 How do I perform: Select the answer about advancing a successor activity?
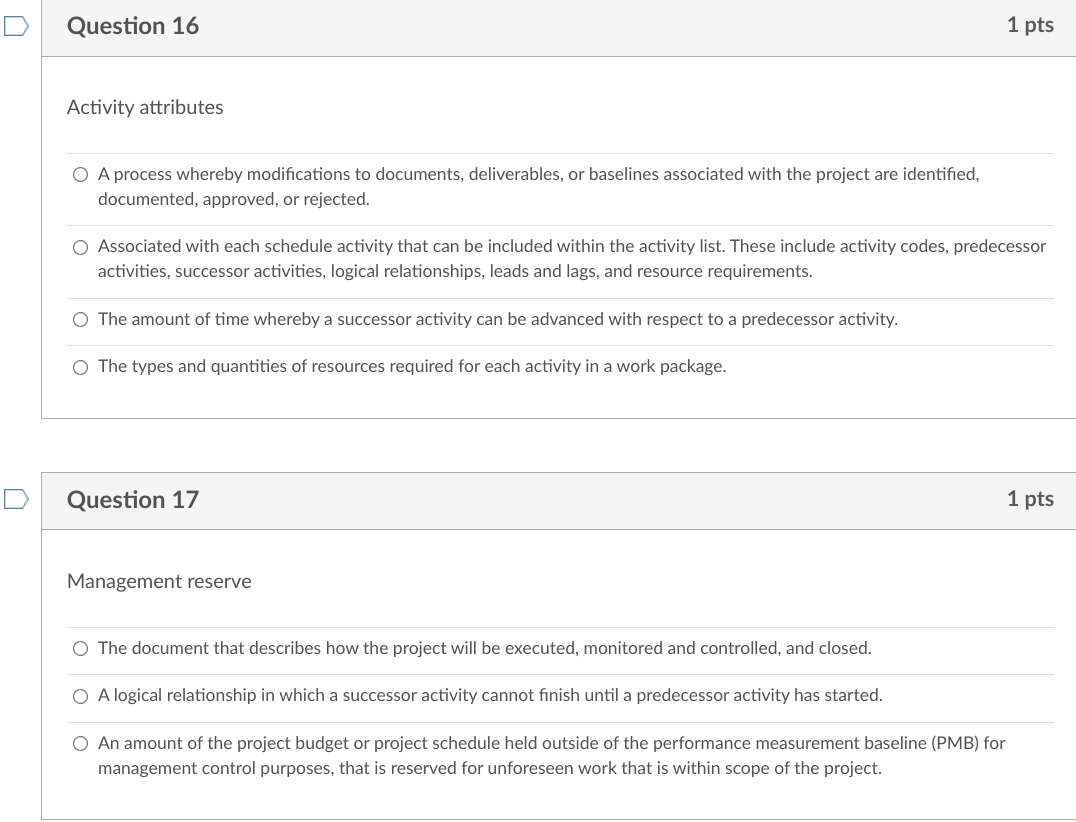(x=80, y=319)
